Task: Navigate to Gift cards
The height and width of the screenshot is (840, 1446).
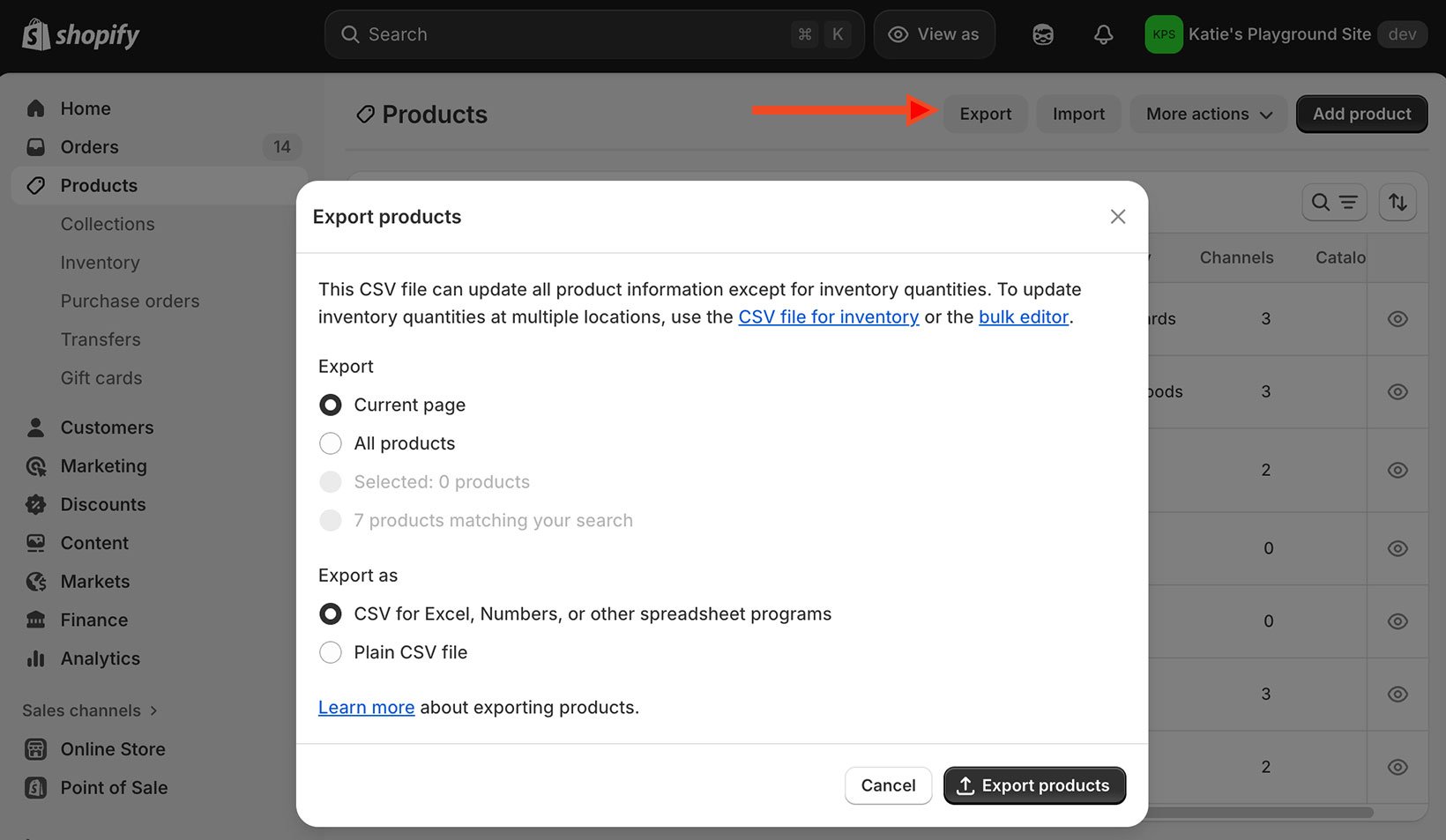Action: click(x=101, y=377)
